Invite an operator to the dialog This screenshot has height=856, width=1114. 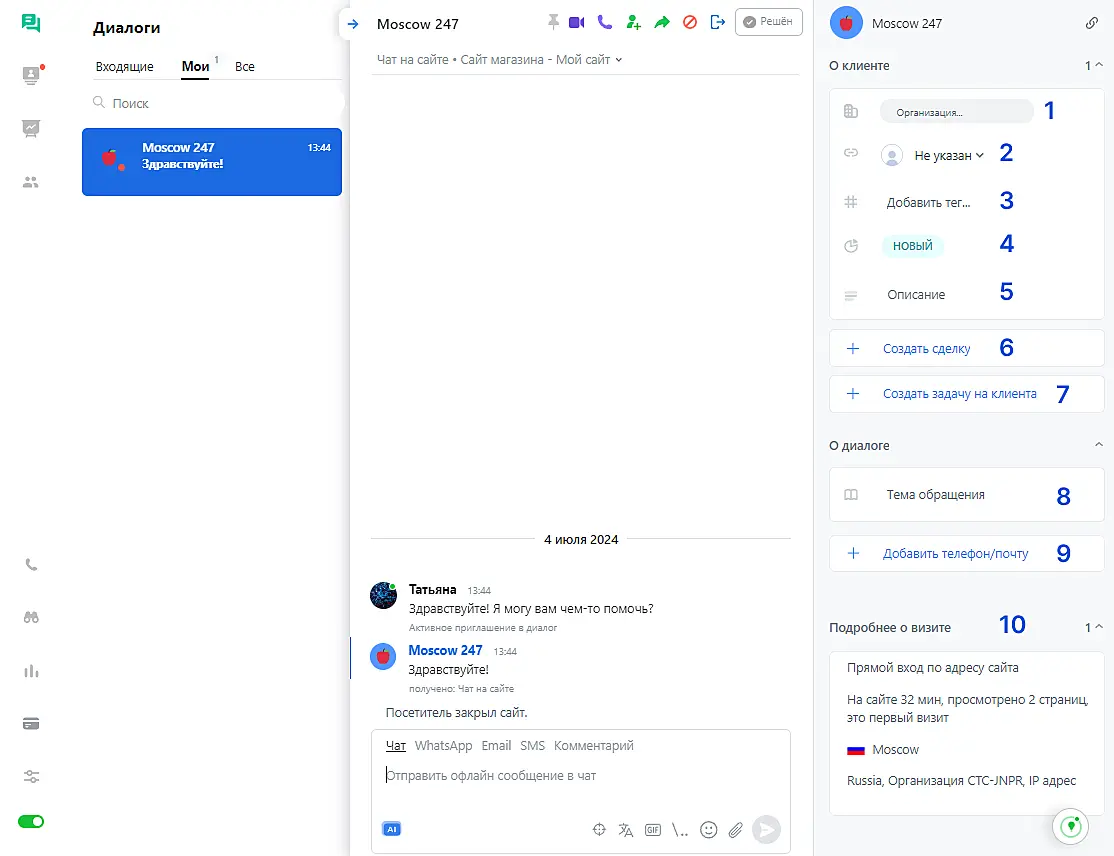point(632,22)
